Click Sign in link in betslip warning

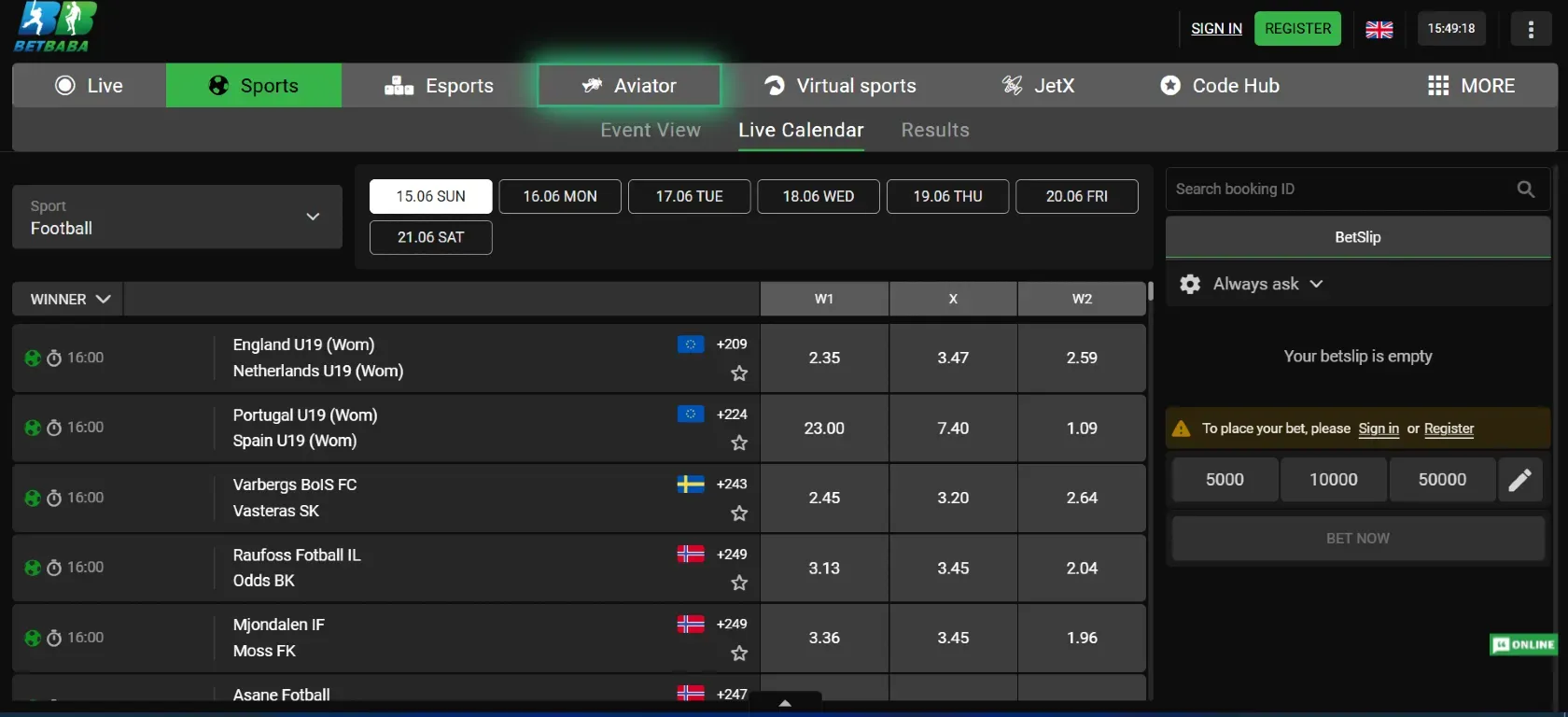(x=1379, y=429)
